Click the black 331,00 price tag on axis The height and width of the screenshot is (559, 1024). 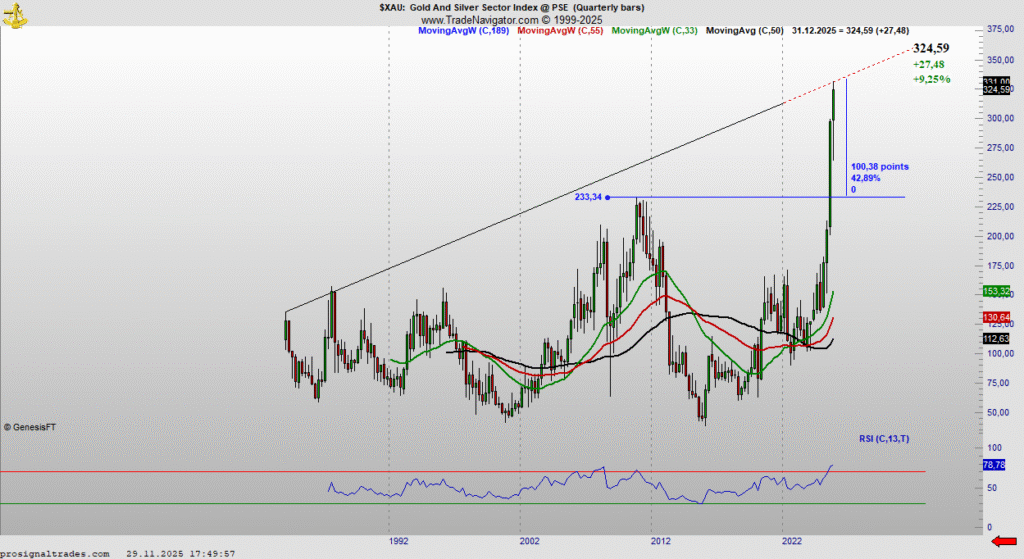coord(997,81)
